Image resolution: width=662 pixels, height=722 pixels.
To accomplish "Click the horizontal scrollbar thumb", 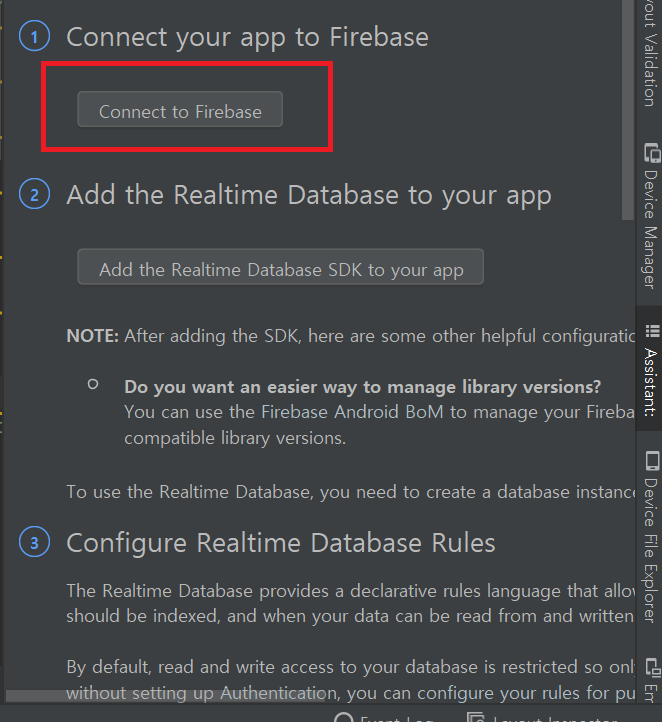I will point(166,696).
